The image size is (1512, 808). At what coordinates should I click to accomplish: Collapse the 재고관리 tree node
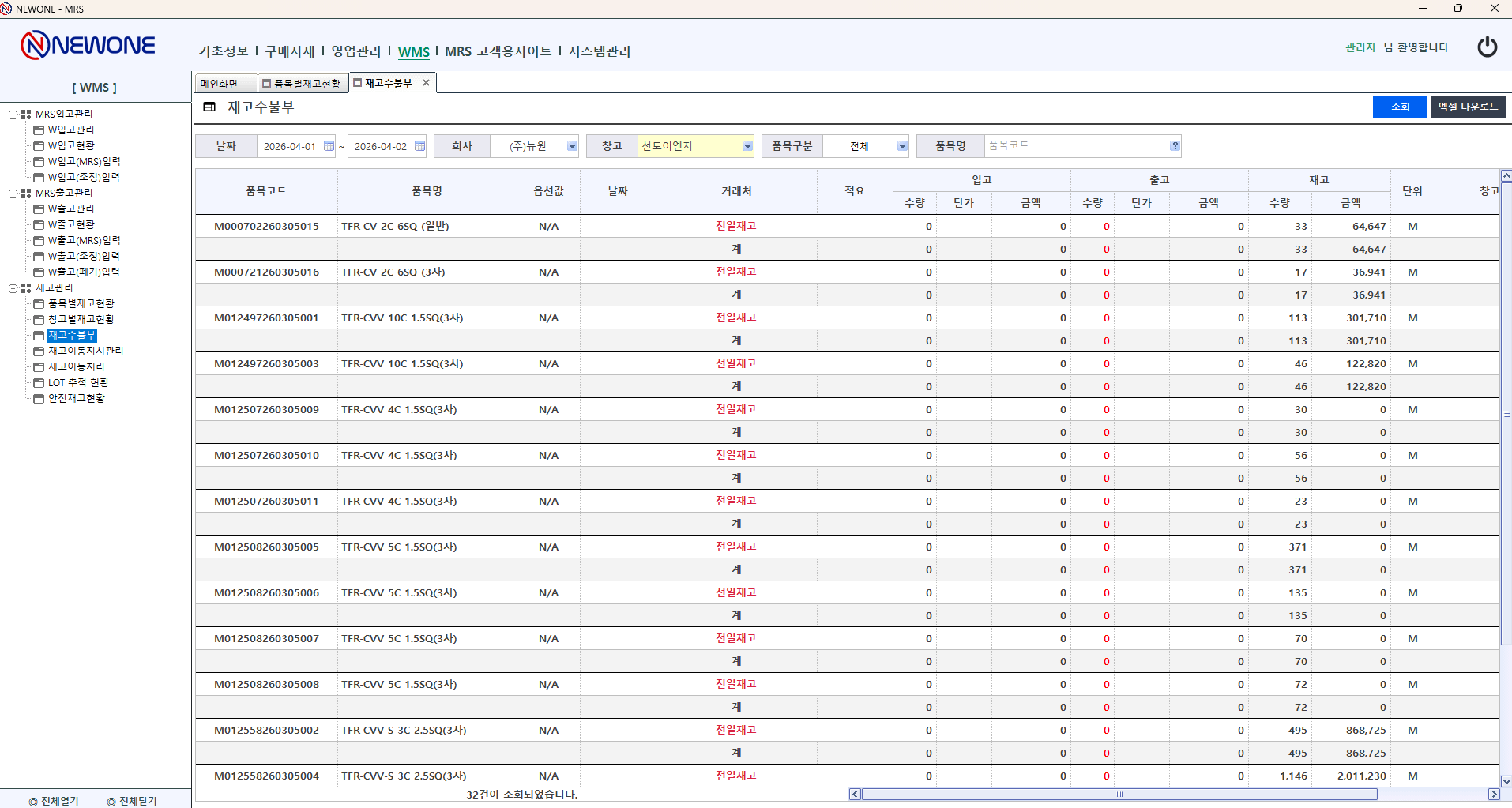(x=13, y=288)
